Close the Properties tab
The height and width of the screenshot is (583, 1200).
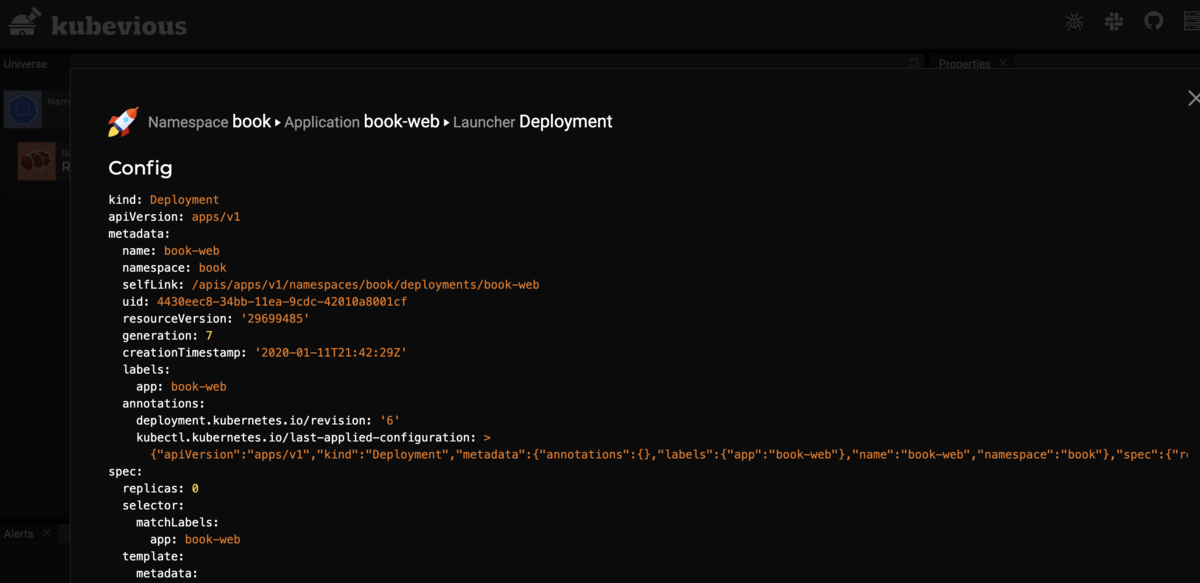point(1003,64)
